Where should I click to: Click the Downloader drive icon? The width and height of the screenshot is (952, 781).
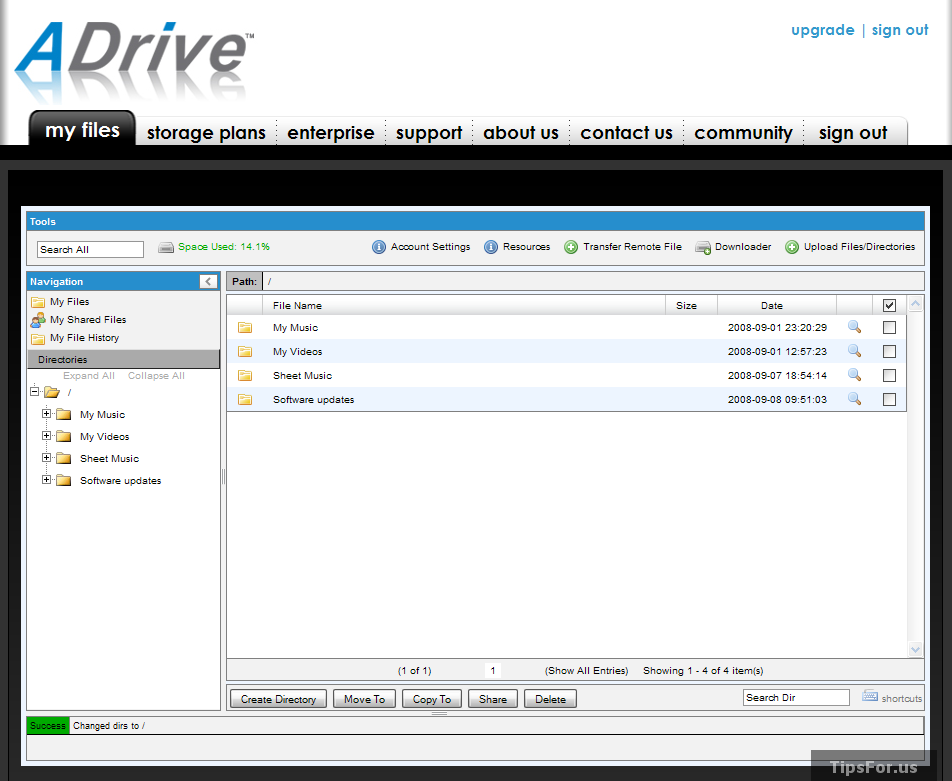coord(703,247)
